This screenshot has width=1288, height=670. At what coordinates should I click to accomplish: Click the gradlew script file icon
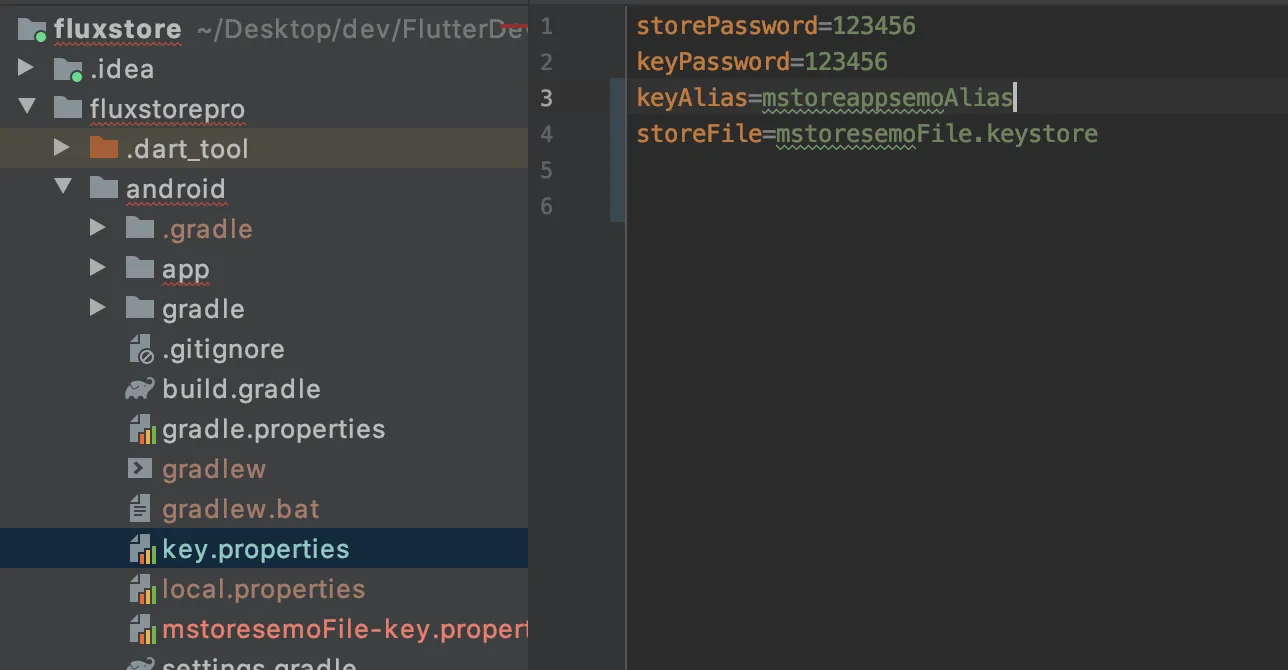coord(140,469)
